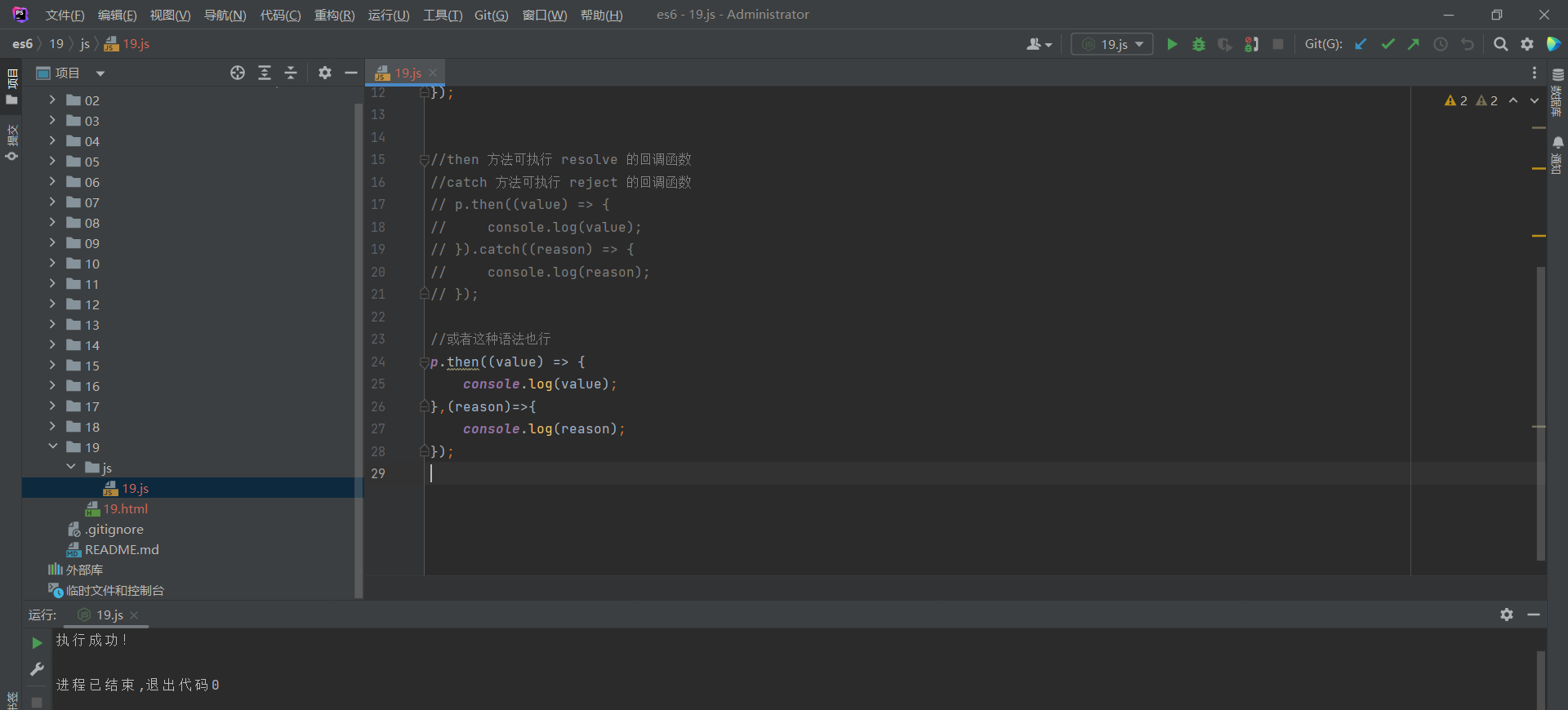Close the 19.js run tab
Screen dimensions: 1568x710
134,615
